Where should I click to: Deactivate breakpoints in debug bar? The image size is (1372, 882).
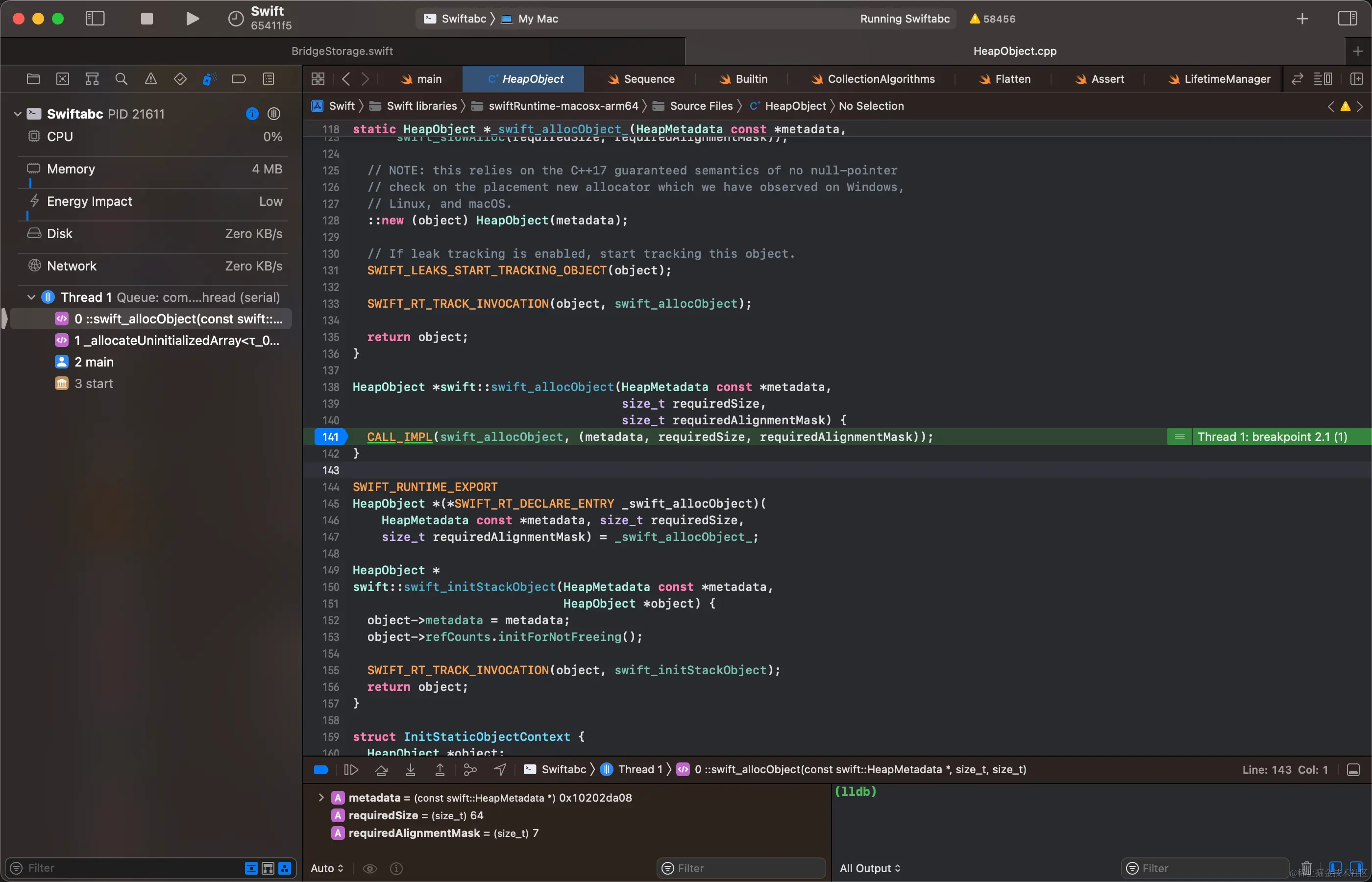click(320, 770)
